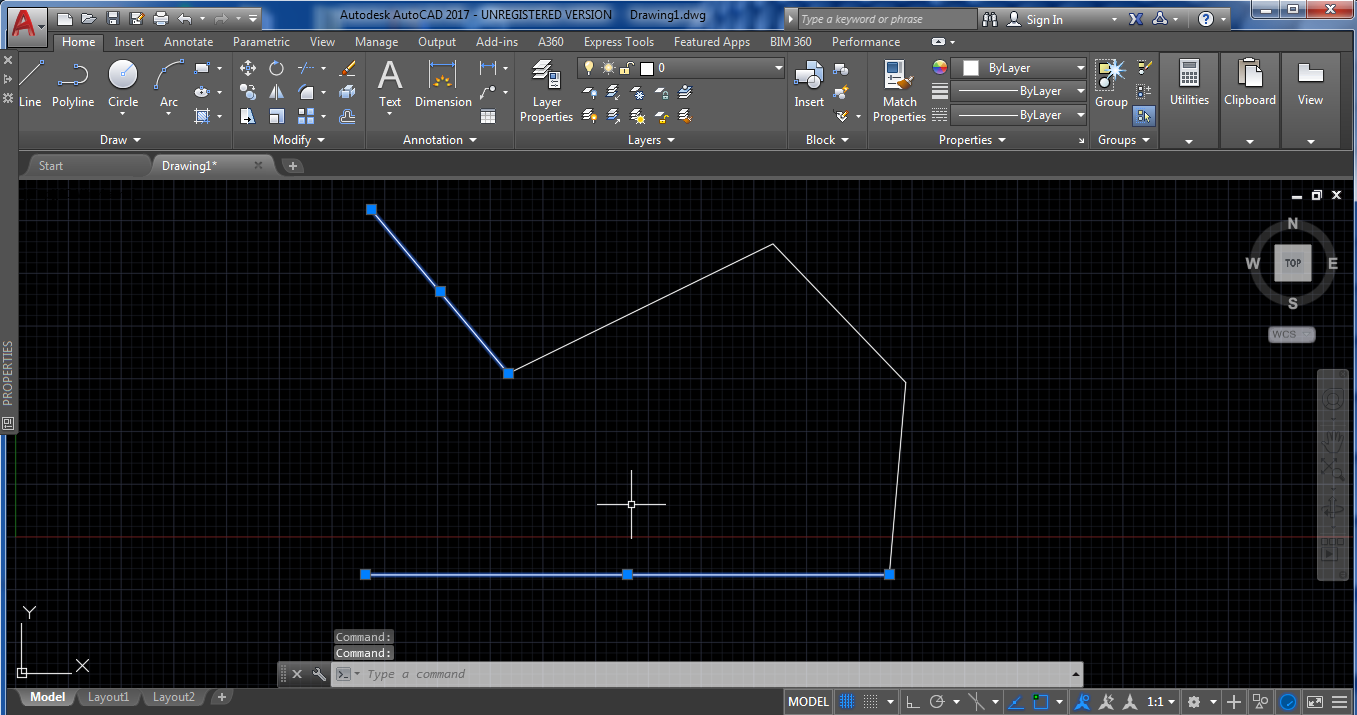This screenshot has height=715, width=1357.
Task: Toggle group selection on/off button
Action: pyautogui.click(x=1144, y=116)
